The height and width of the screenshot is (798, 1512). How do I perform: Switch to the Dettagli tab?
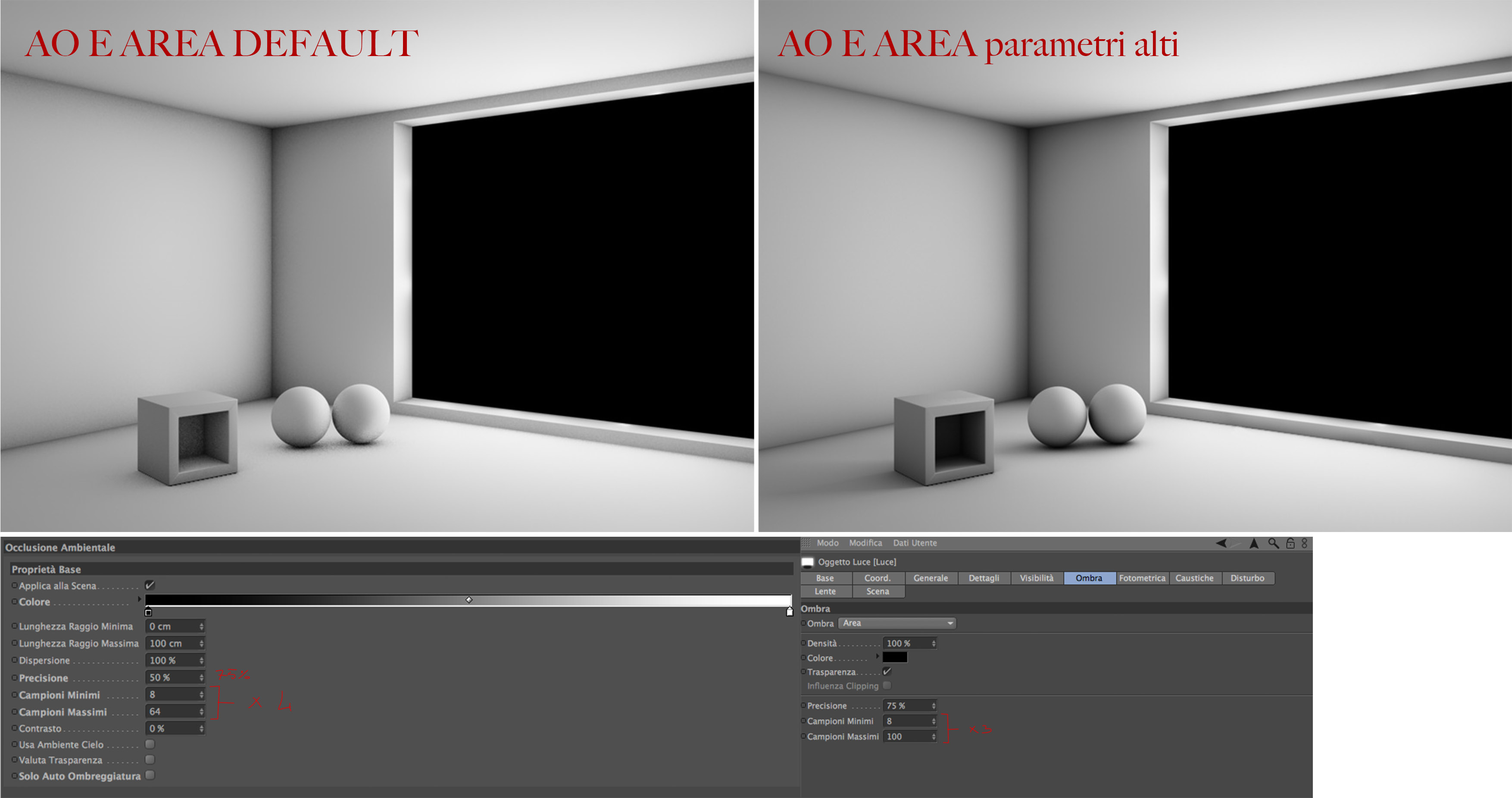pyautogui.click(x=983, y=578)
